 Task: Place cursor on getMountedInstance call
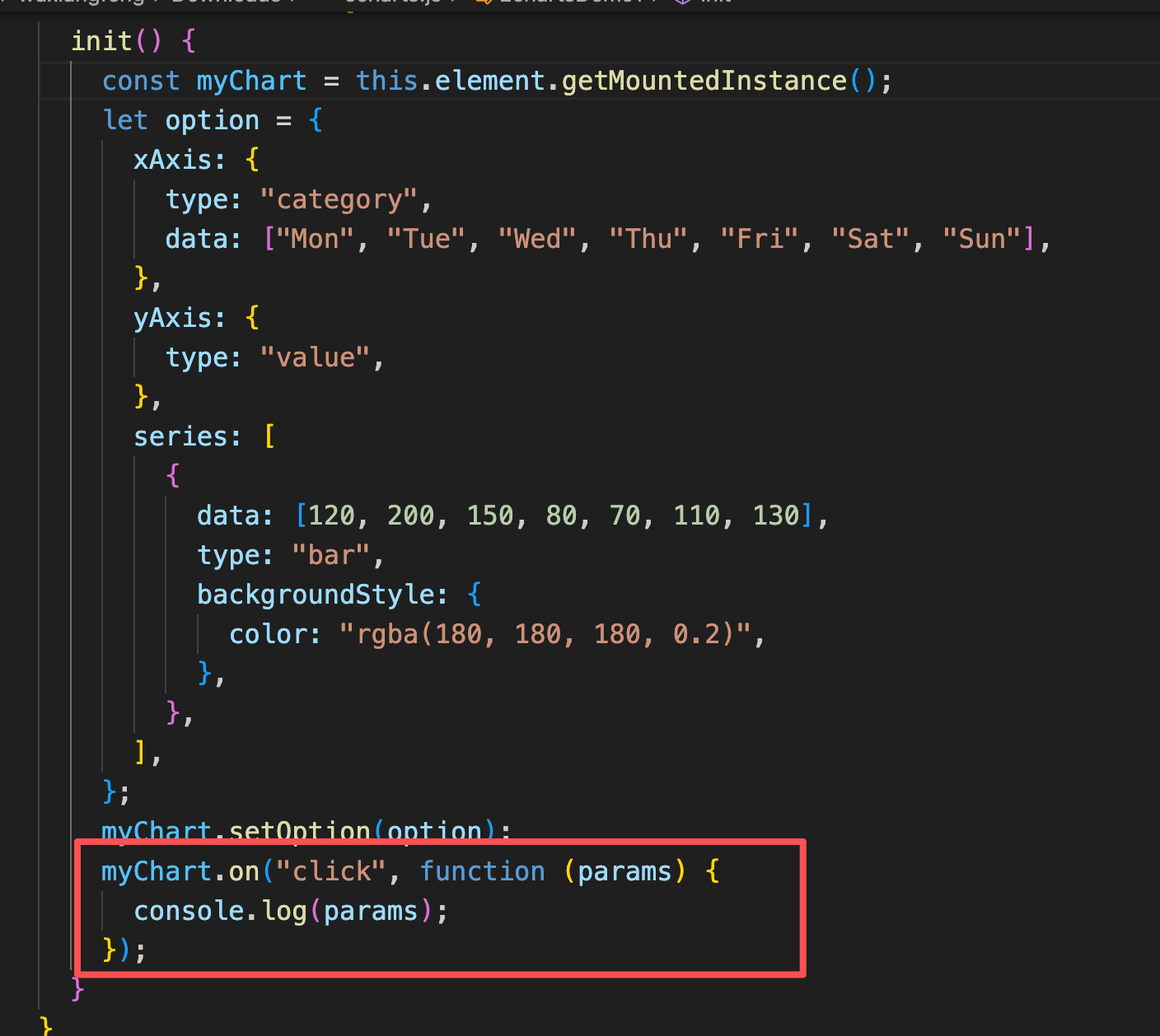704,81
